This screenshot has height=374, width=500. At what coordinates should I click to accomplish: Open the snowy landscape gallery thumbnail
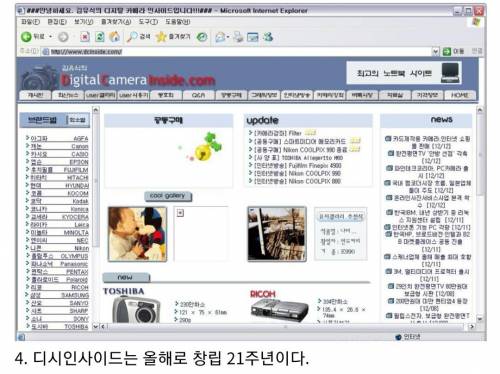click(x=277, y=234)
